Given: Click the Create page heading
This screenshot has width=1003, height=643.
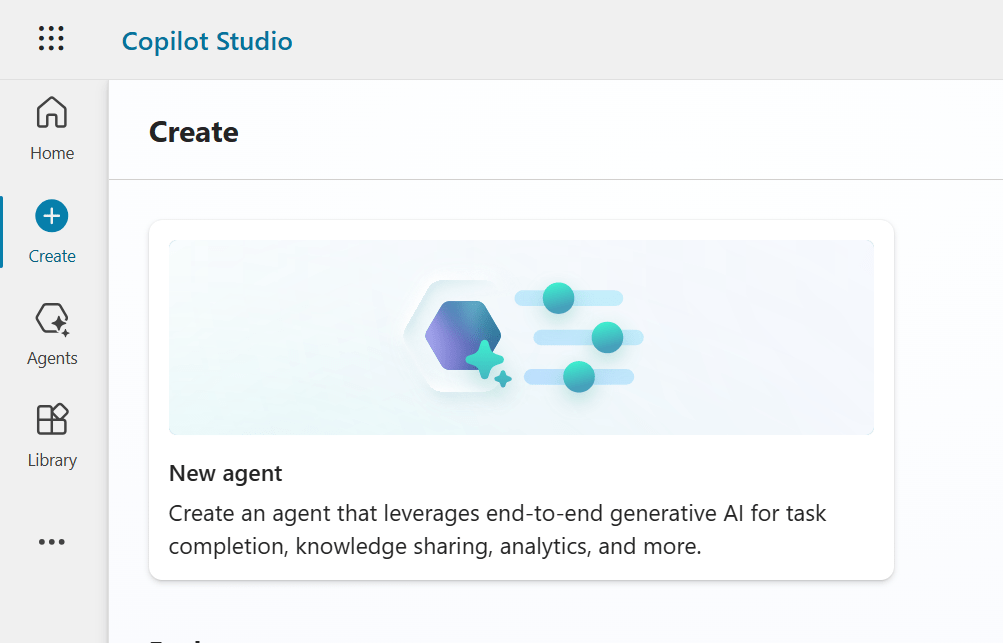Looking at the screenshot, I should click(194, 132).
